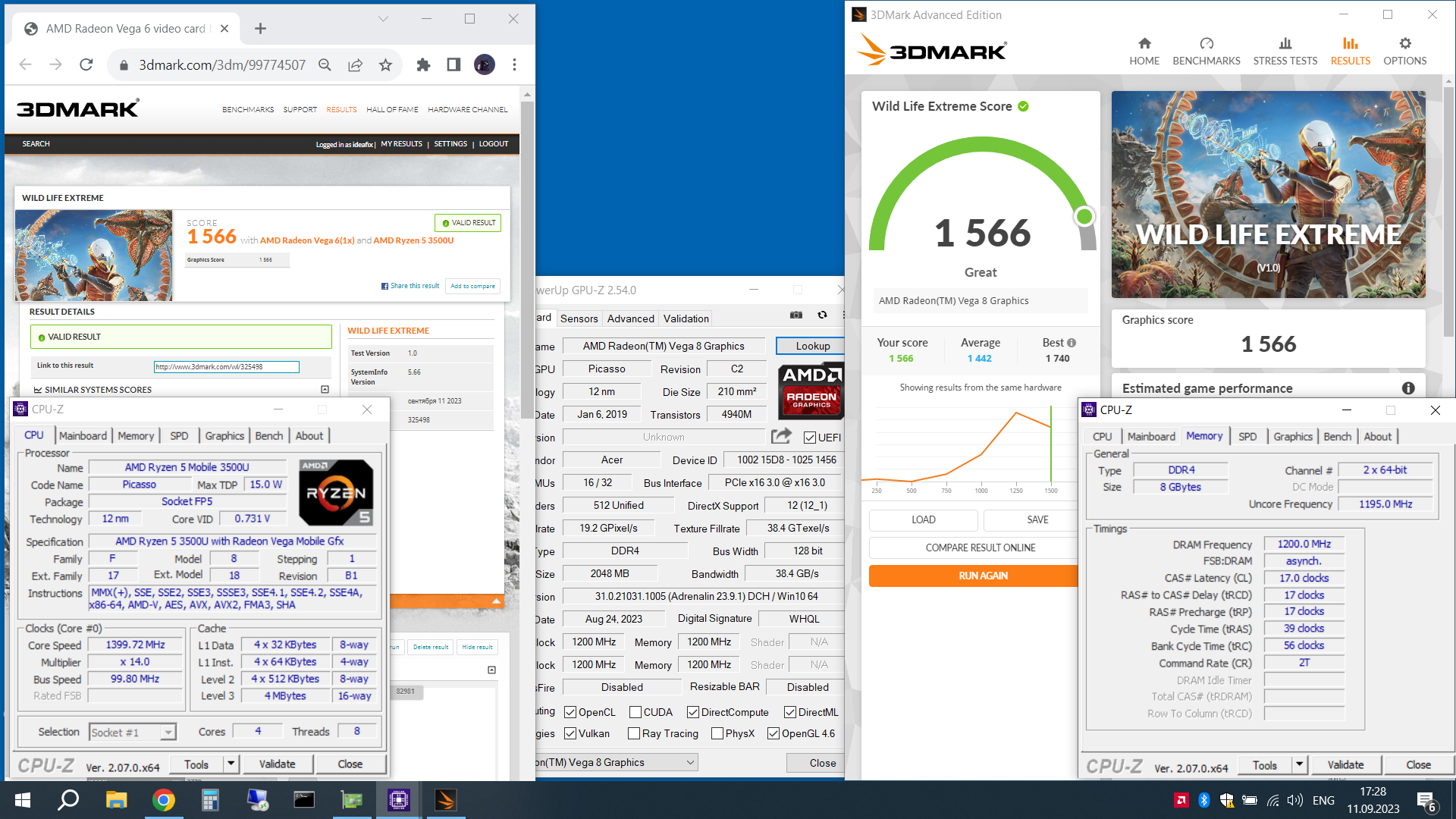Open Chrome extensions puzzle icon
The height and width of the screenshot is (819, 1456).
423,65
